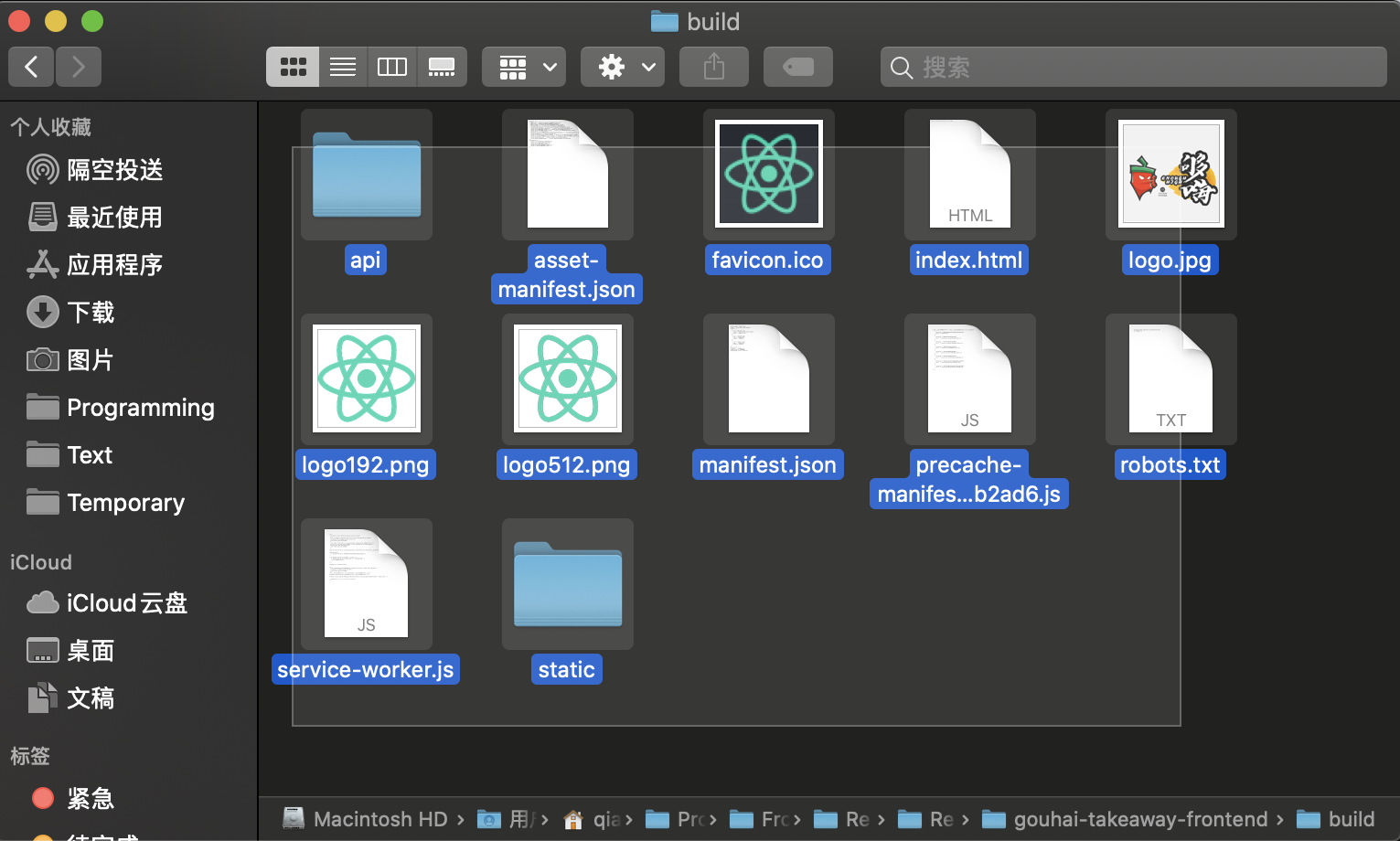
Task: Open the grouping options dropdown
Action: tap(523, 66)
